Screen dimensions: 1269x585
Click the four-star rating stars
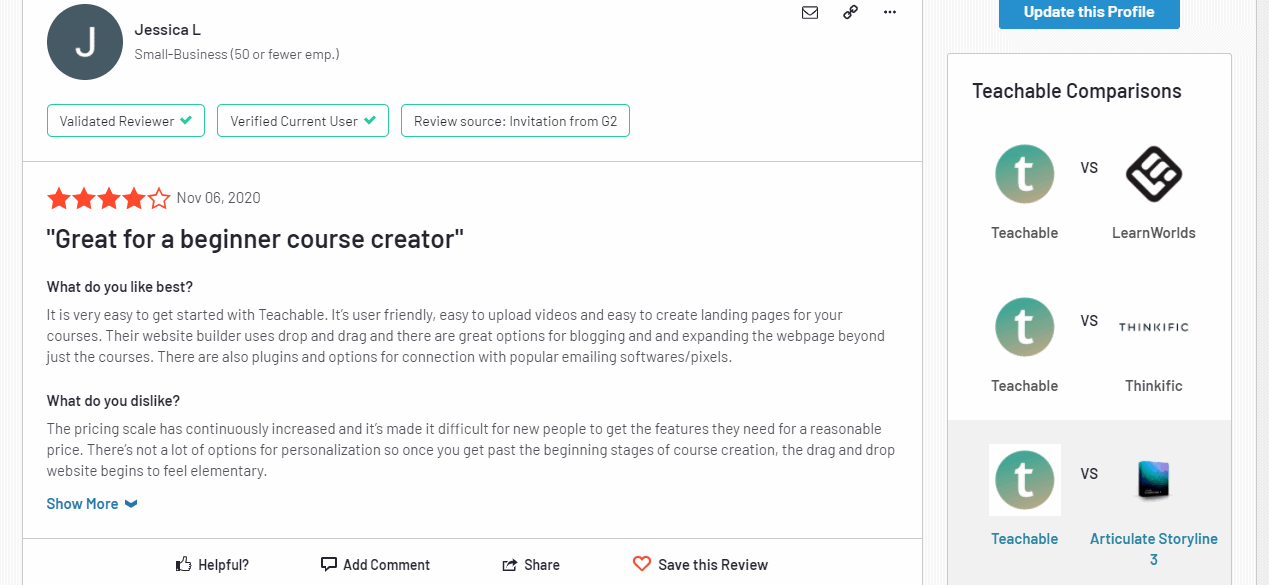click(x=108, y=198)
